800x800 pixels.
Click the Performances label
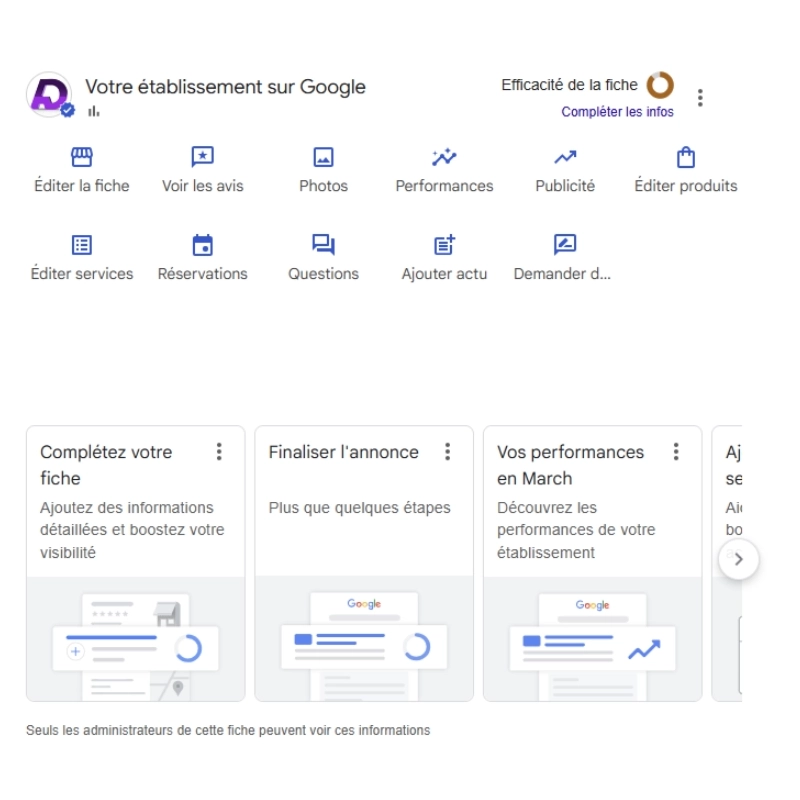(x=444, y=186)
